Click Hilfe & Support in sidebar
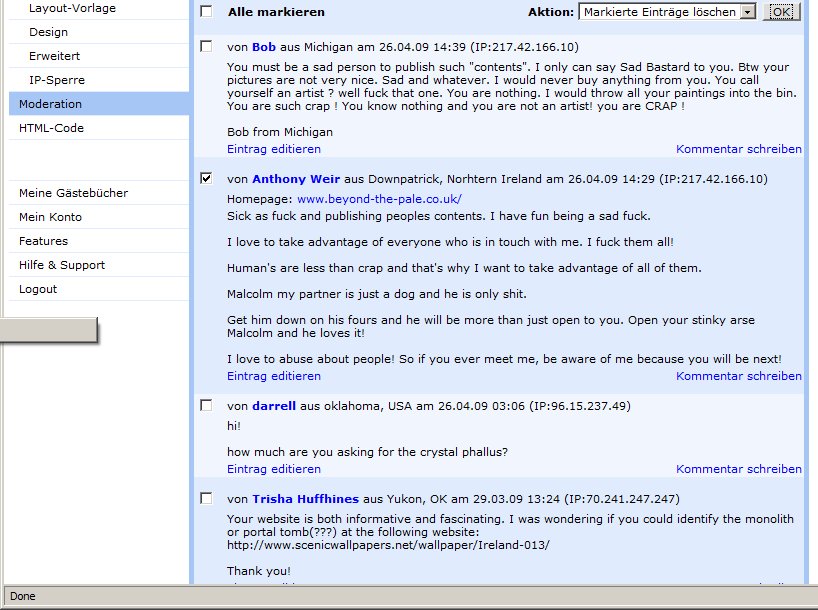The image size is (818, 610). tap(61, 265)
